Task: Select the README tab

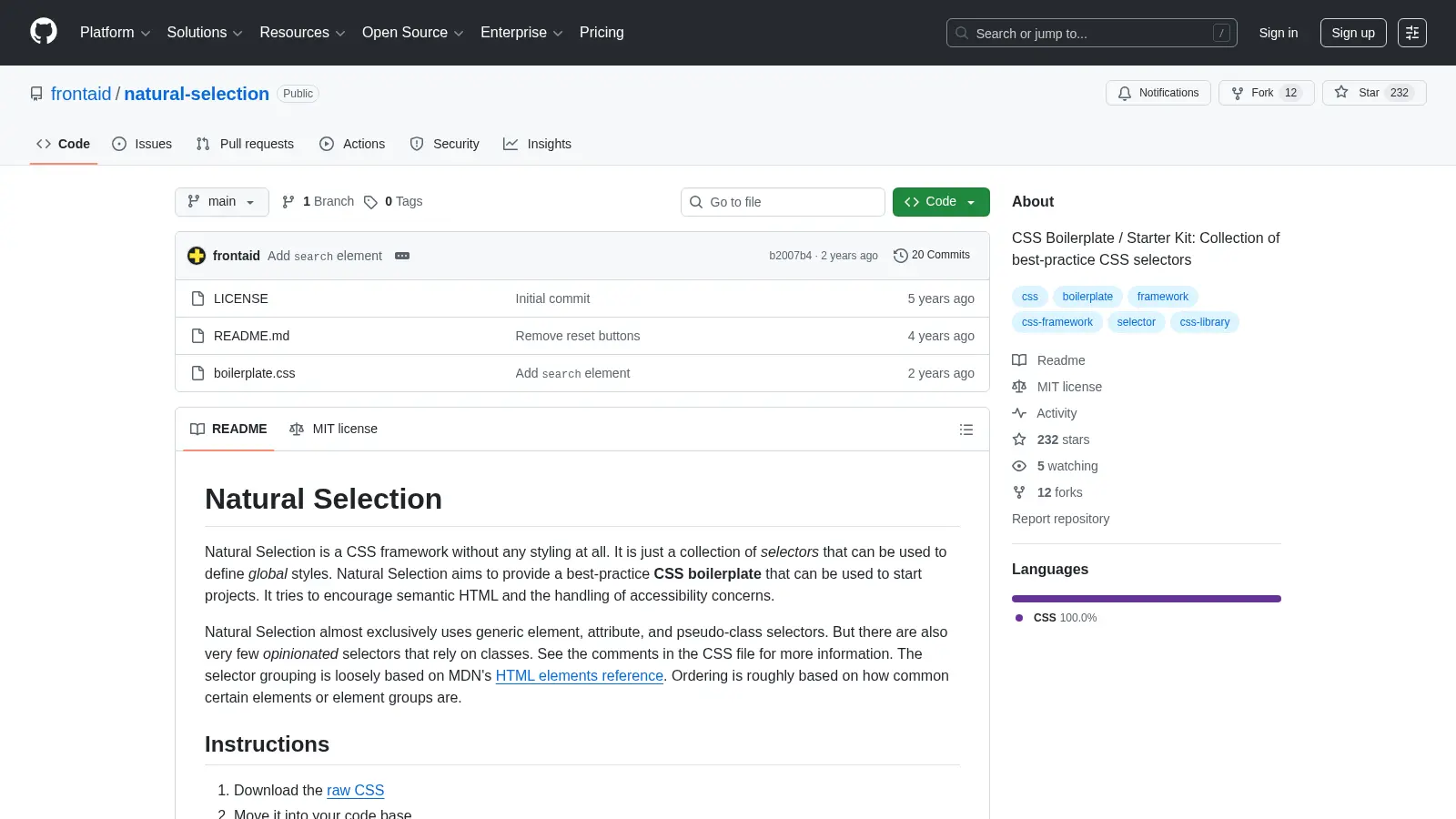Action: 228,429
